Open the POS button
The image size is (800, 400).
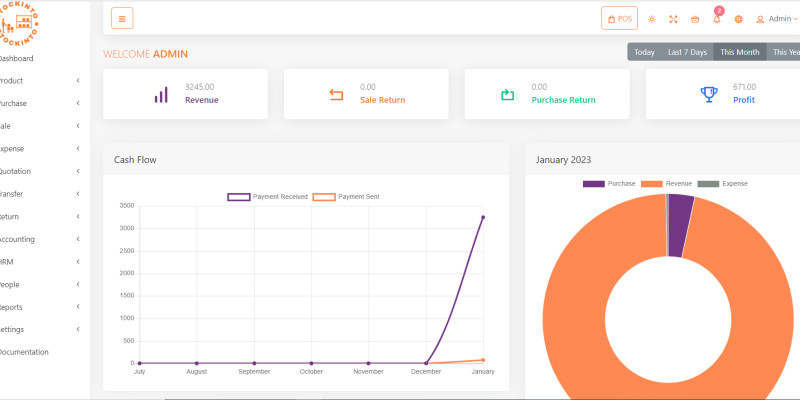pos(619,19)
